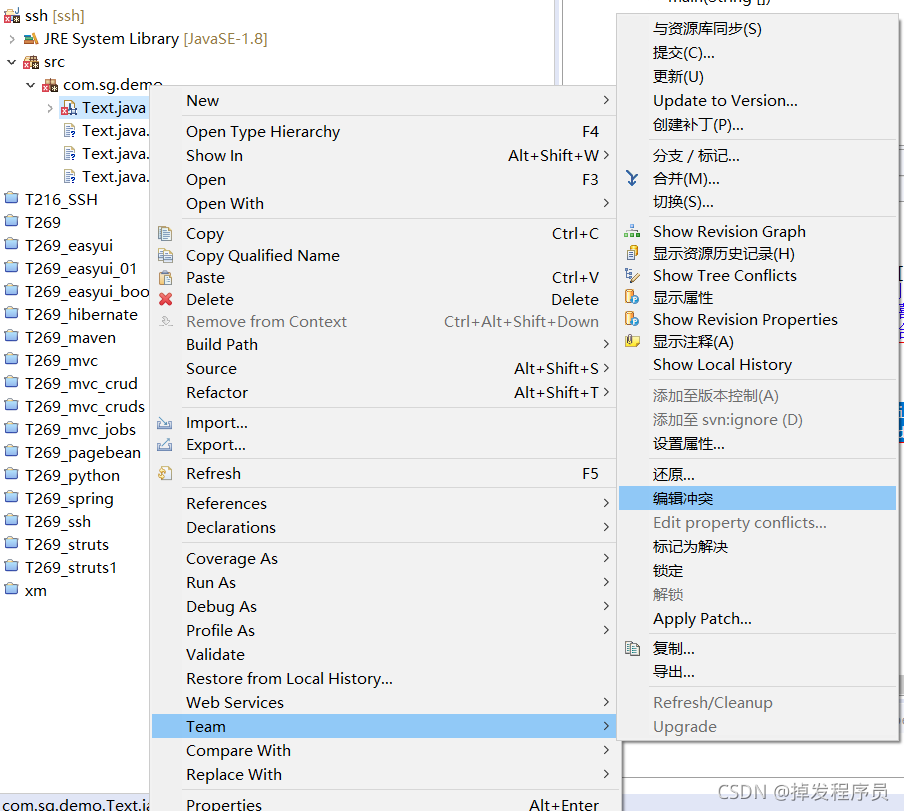Choose 切换(S)... switch entry
This screenshot has height=811, width=904.
[757, 202]
